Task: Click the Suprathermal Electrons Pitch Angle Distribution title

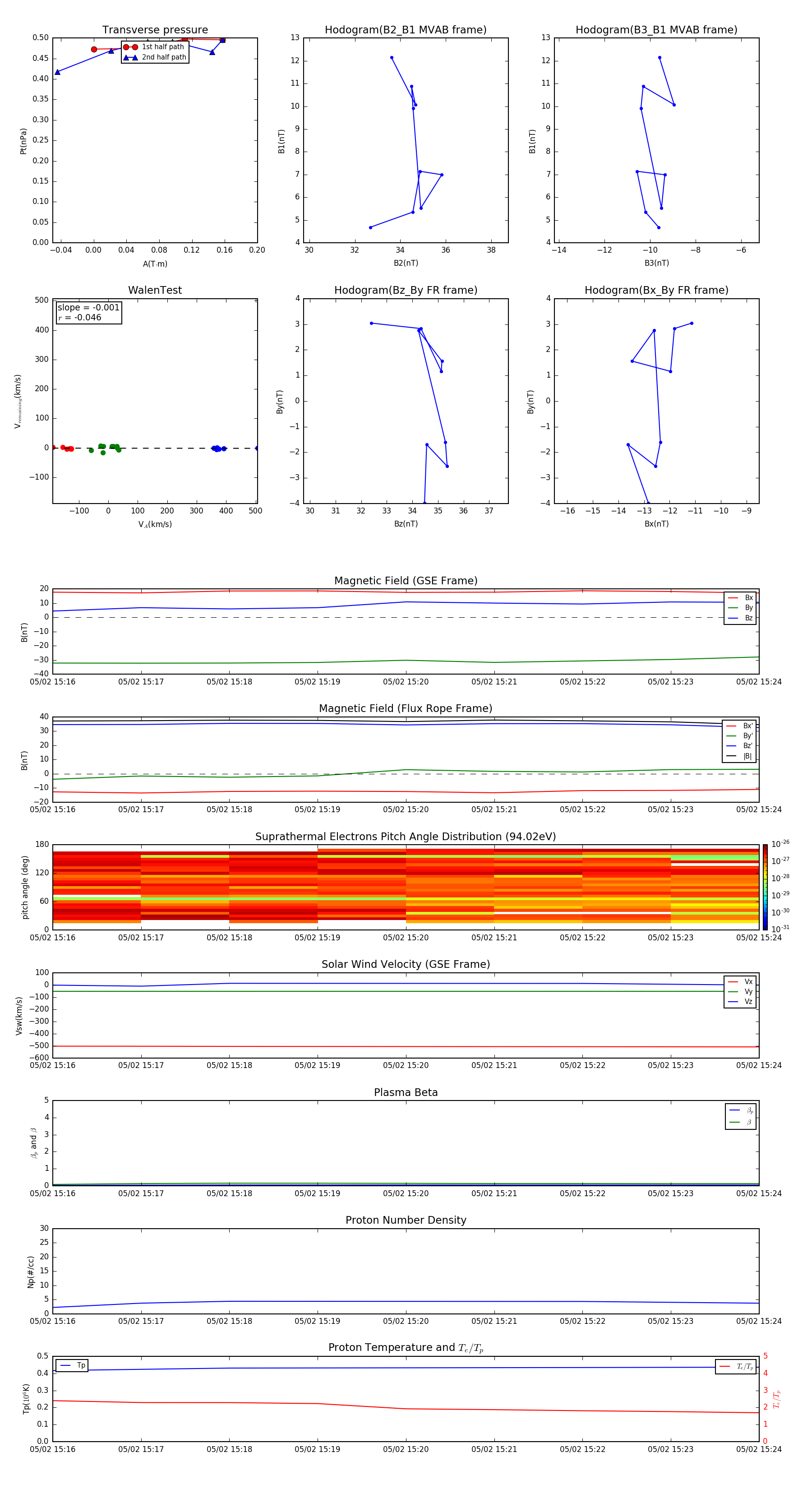Action: coord(406,837)
